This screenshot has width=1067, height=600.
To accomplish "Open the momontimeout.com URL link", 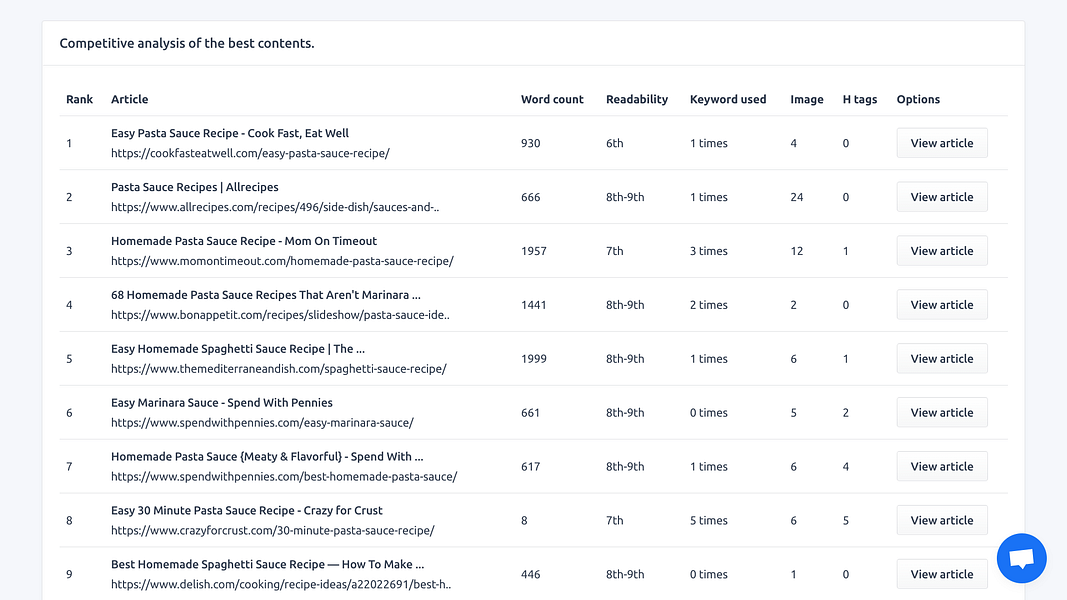I will click(x=282, y=261).
